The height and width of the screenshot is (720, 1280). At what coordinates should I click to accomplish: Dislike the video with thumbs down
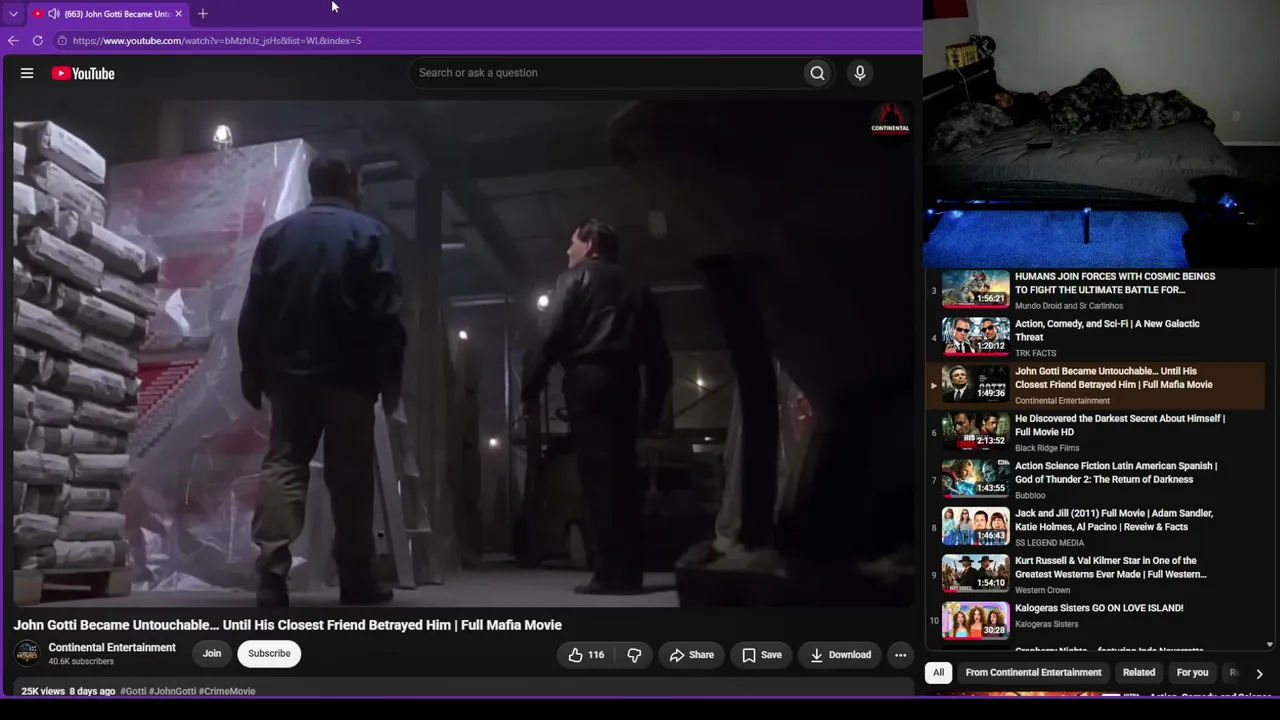coord(634,655)
